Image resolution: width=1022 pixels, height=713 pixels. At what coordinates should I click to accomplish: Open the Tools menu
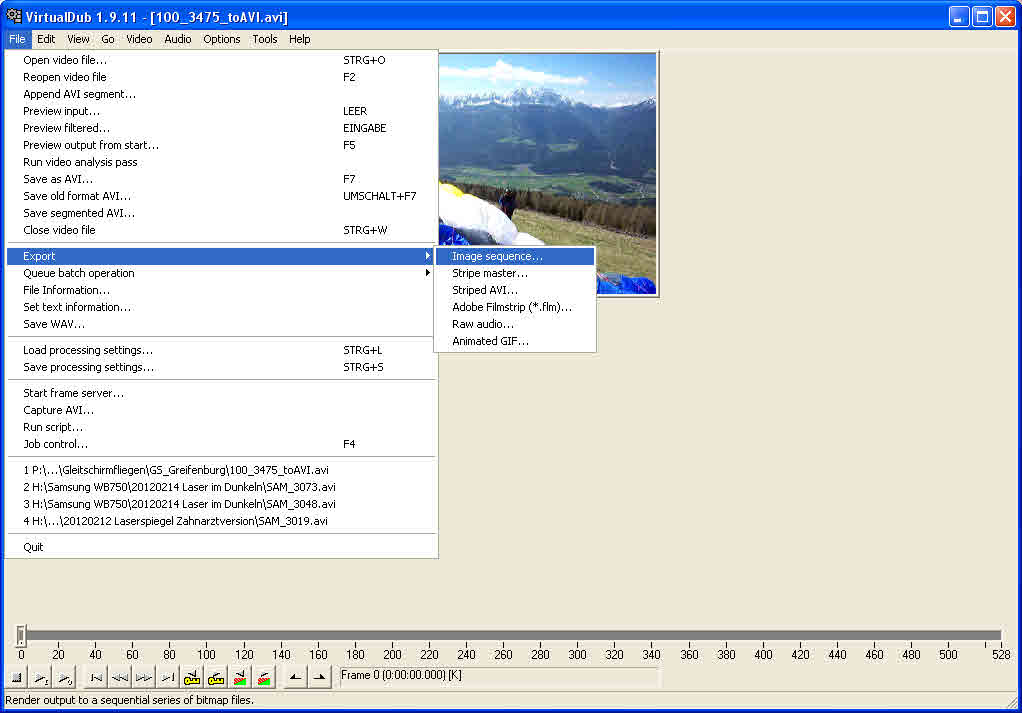[x=265, y=39]
